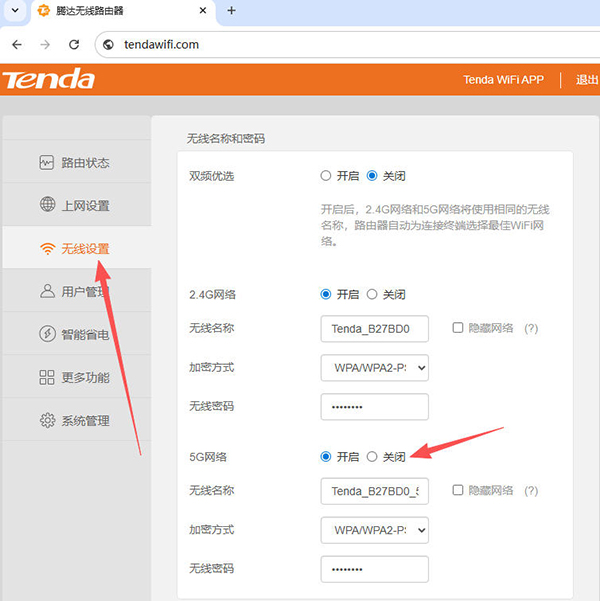Screen dimensions: 600x601
Task: Open 5G 加密方式 WPA/WPA2 dropdown
Action: [x=375, y=530]
